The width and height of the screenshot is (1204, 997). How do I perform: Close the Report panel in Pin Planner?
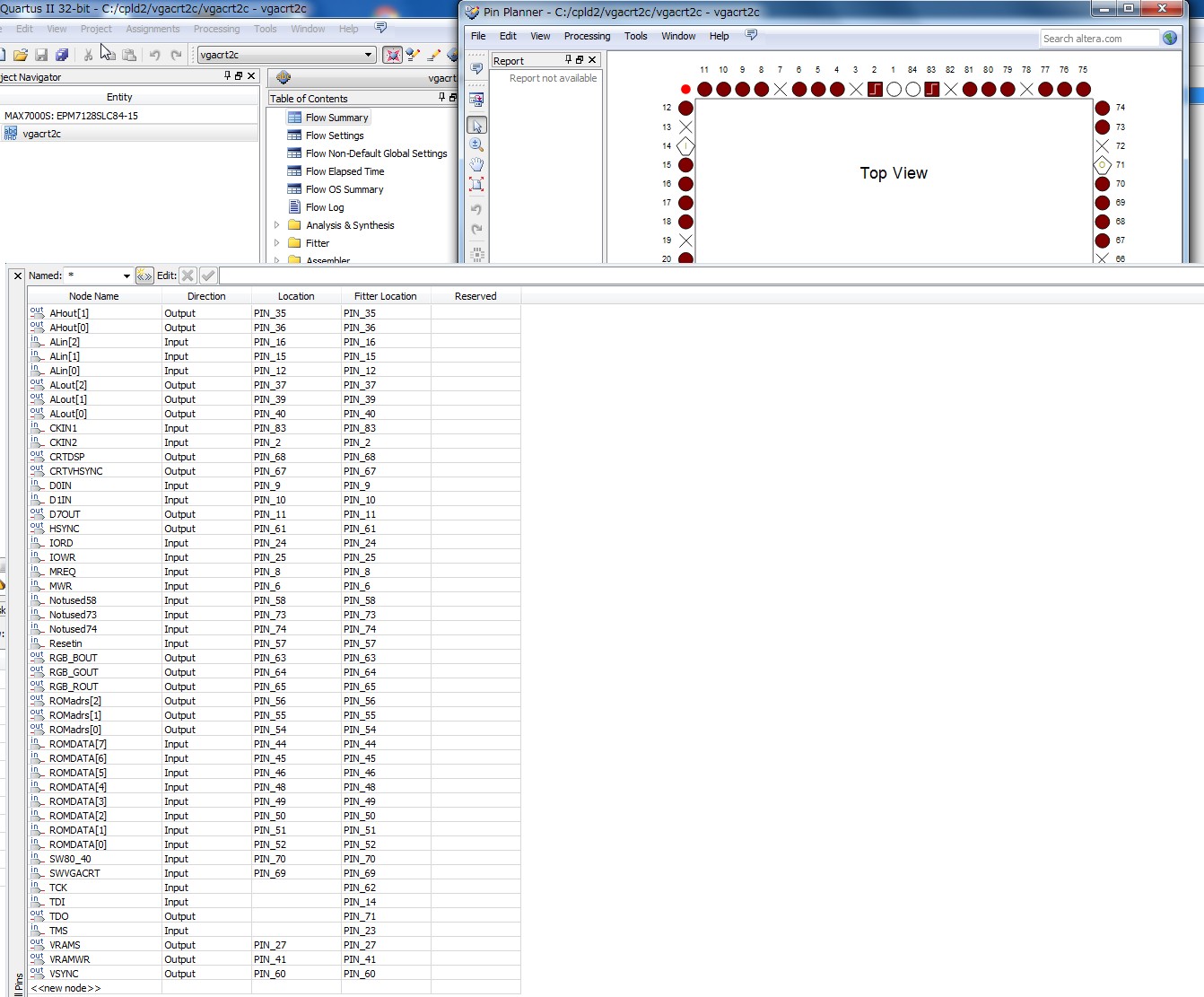(x=592, y=60)
